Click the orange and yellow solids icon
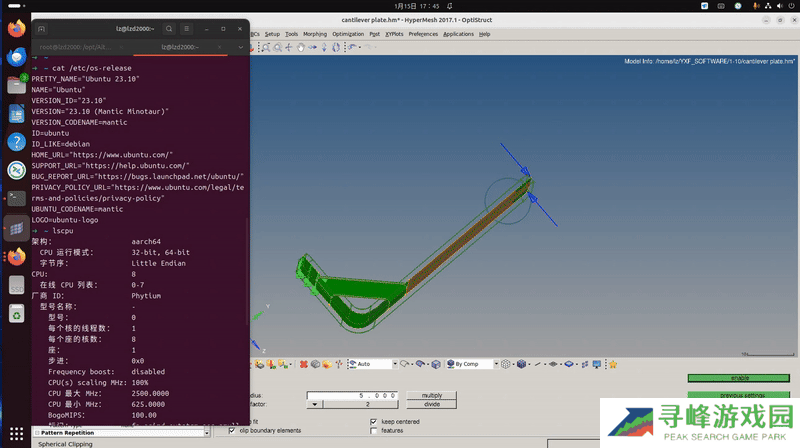The image size is (800, 448). (327, 364)
